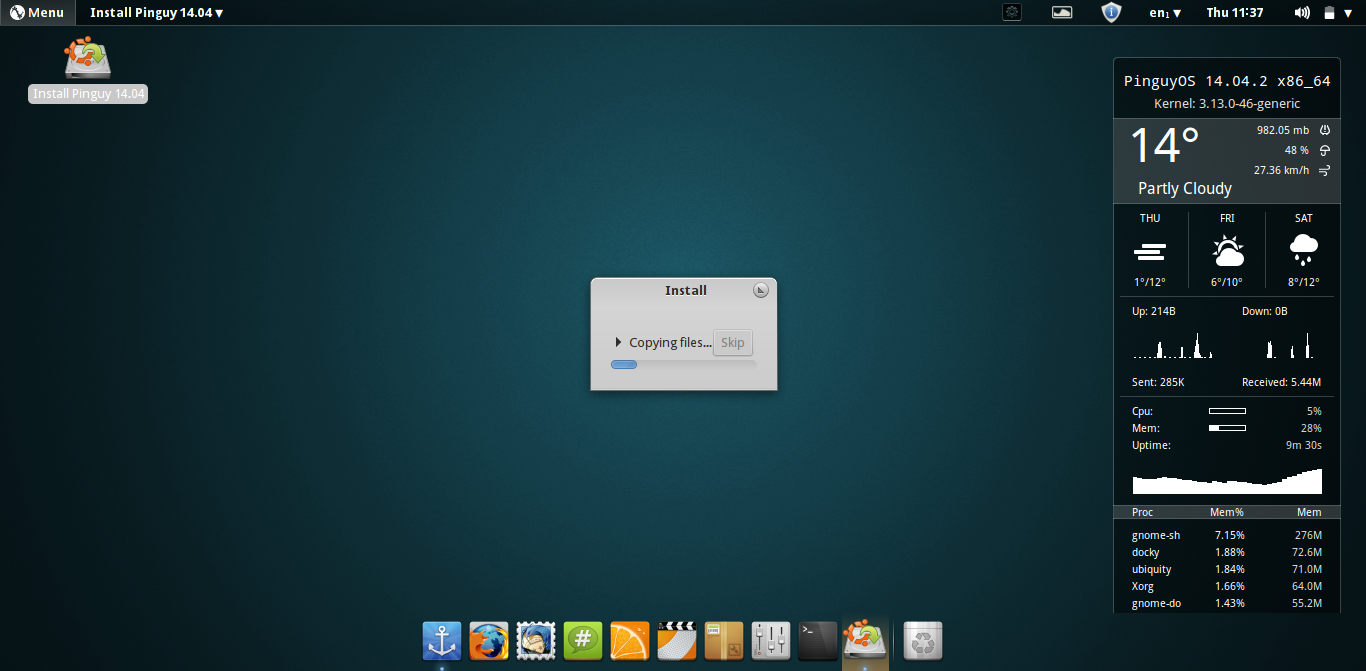Click the 14° temperature reading
This screenshot has height=671, width=1366.
[x=1165, y=146]
